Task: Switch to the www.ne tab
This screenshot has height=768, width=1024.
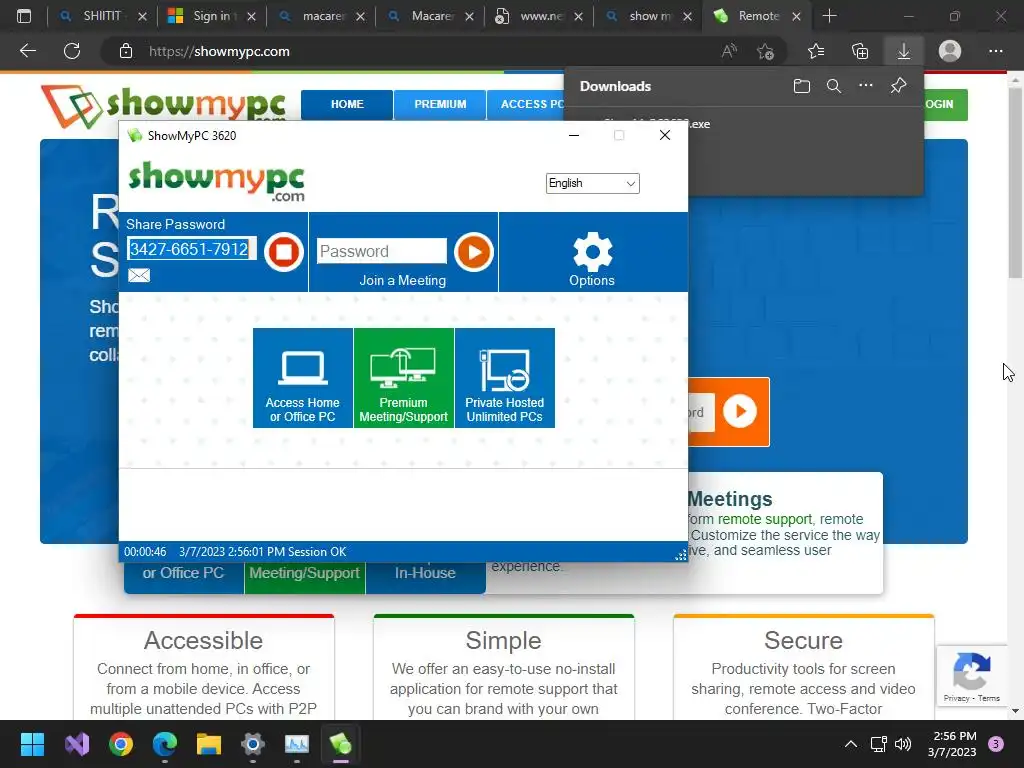Action: click(x=538, y=16)
